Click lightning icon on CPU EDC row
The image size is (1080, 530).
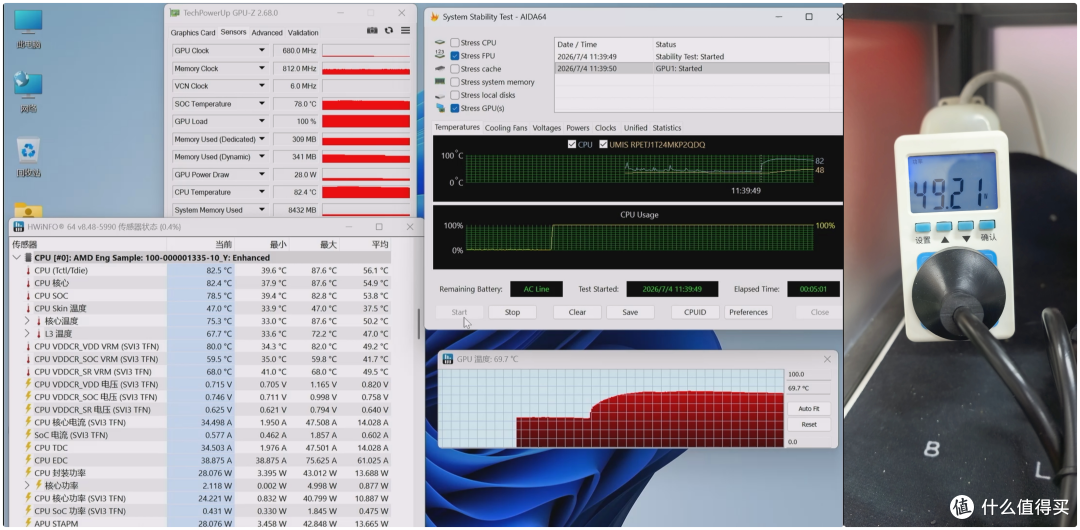click(x=28, y=460)
